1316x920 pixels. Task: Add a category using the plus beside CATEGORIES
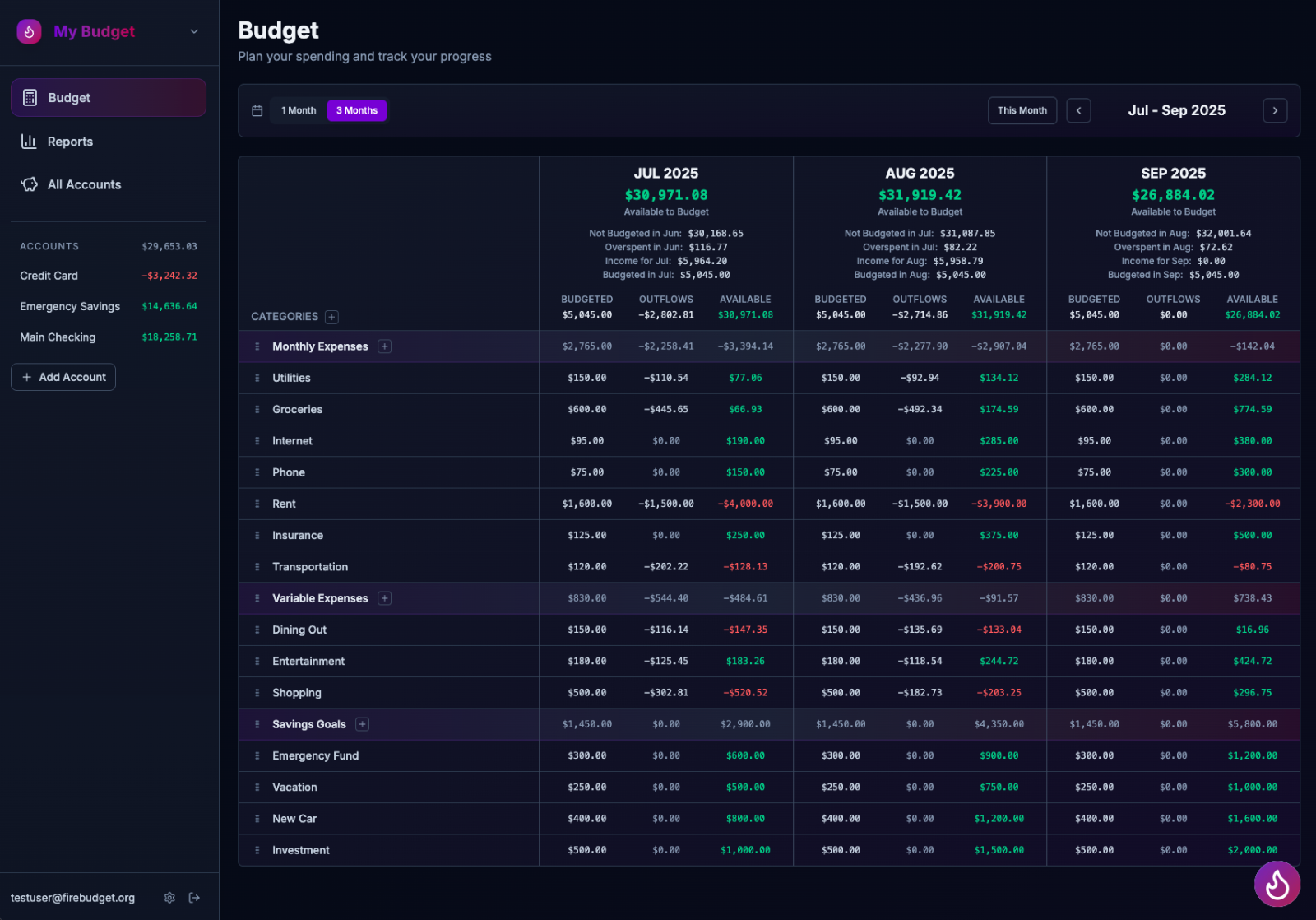331,316
